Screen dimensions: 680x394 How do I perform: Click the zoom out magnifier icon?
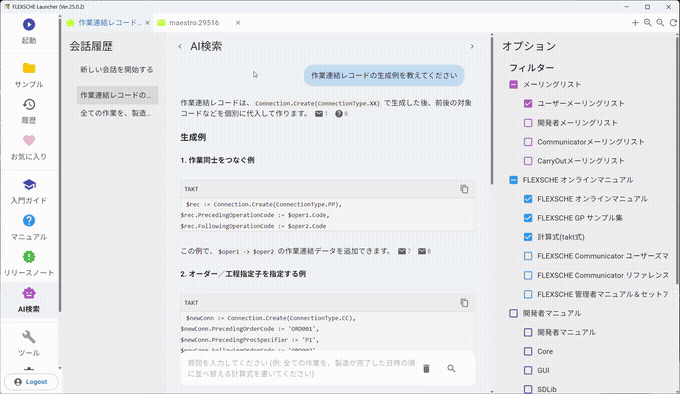tap(660, 23)
